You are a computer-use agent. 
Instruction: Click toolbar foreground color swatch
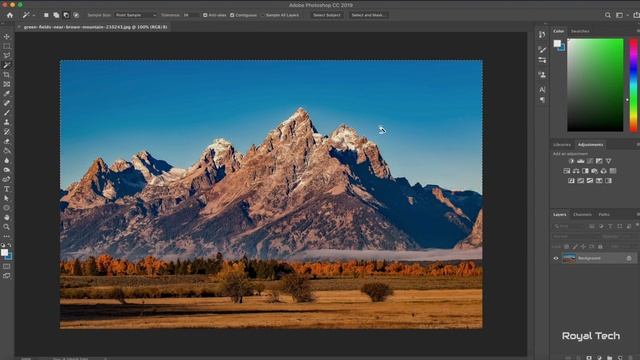click(x=4, y=253)
